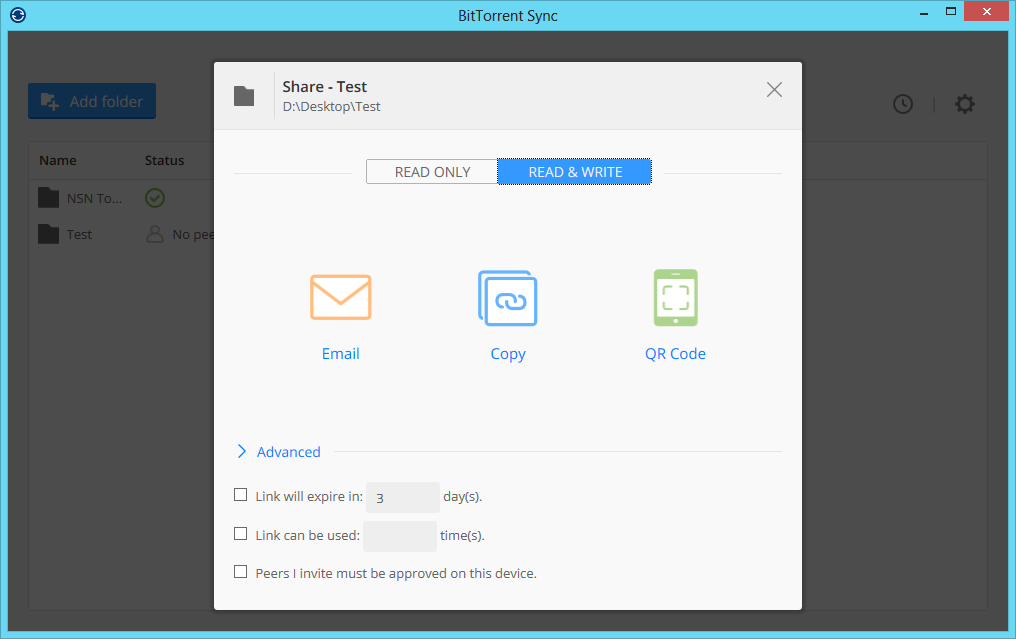Click the NSN To... folder icon

click(49, 198)
